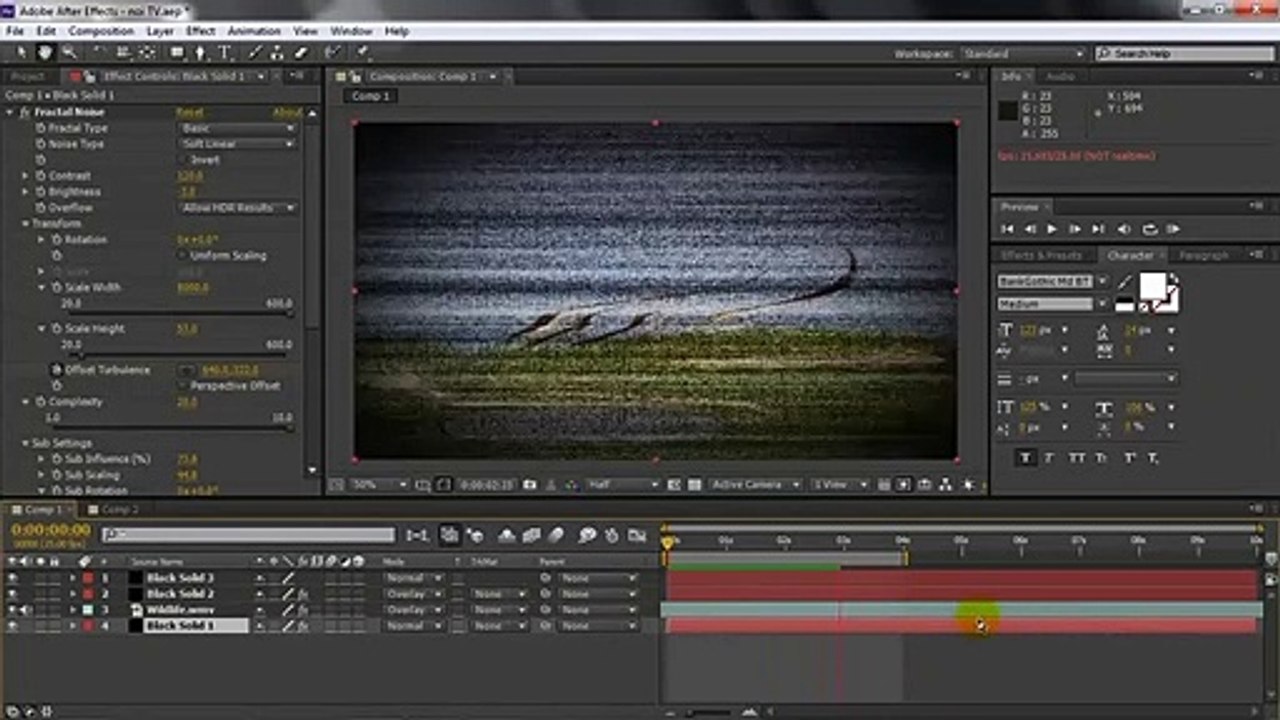The height and width of the screenshot is (720, 1280).
Task: Hide the Wildlife.wmv video layer
Action: pyautogui.click(x=12, y=610)
